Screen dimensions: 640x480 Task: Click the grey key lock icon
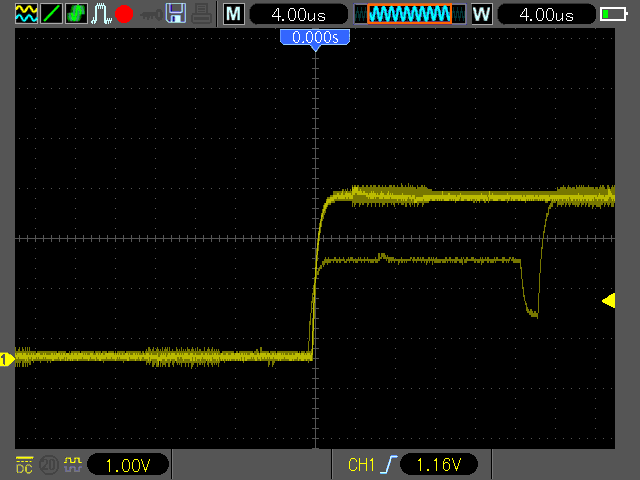151,15
